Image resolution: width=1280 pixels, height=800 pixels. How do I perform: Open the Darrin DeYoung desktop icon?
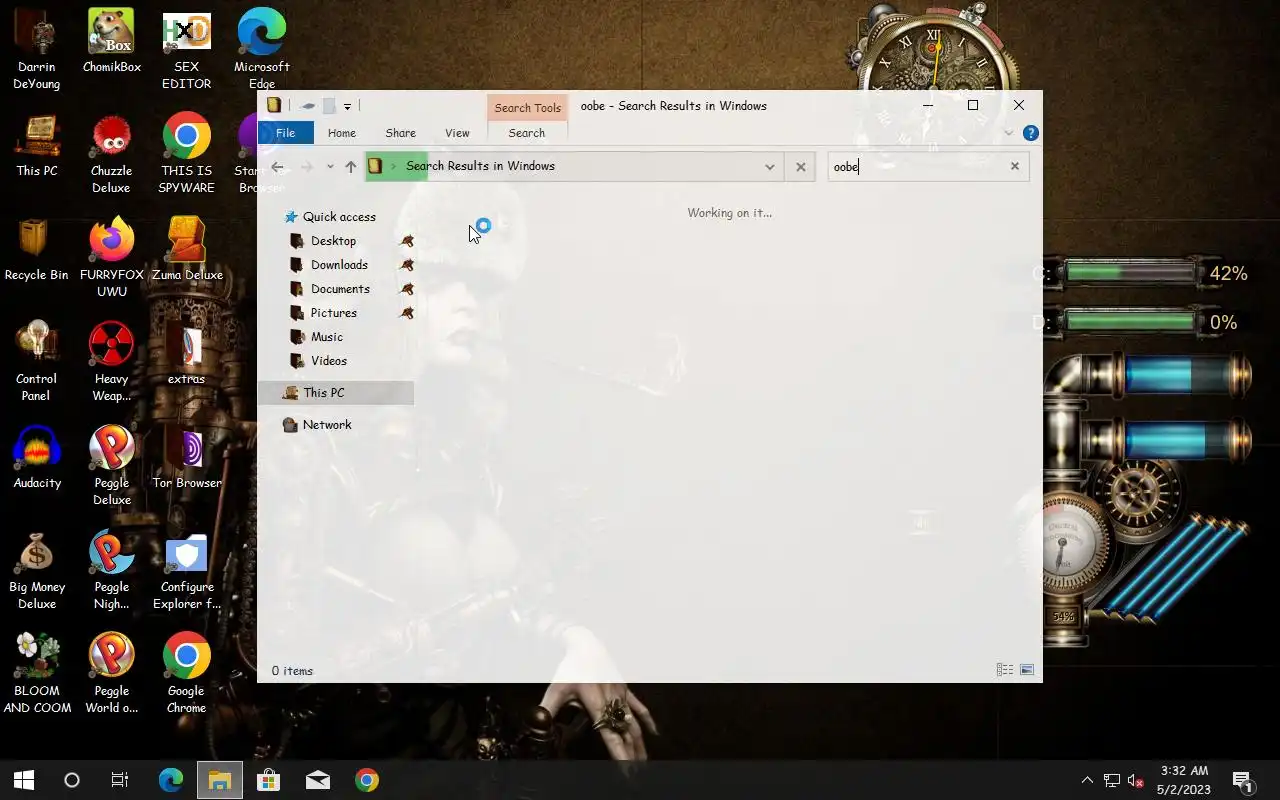(x=37, y=50)
